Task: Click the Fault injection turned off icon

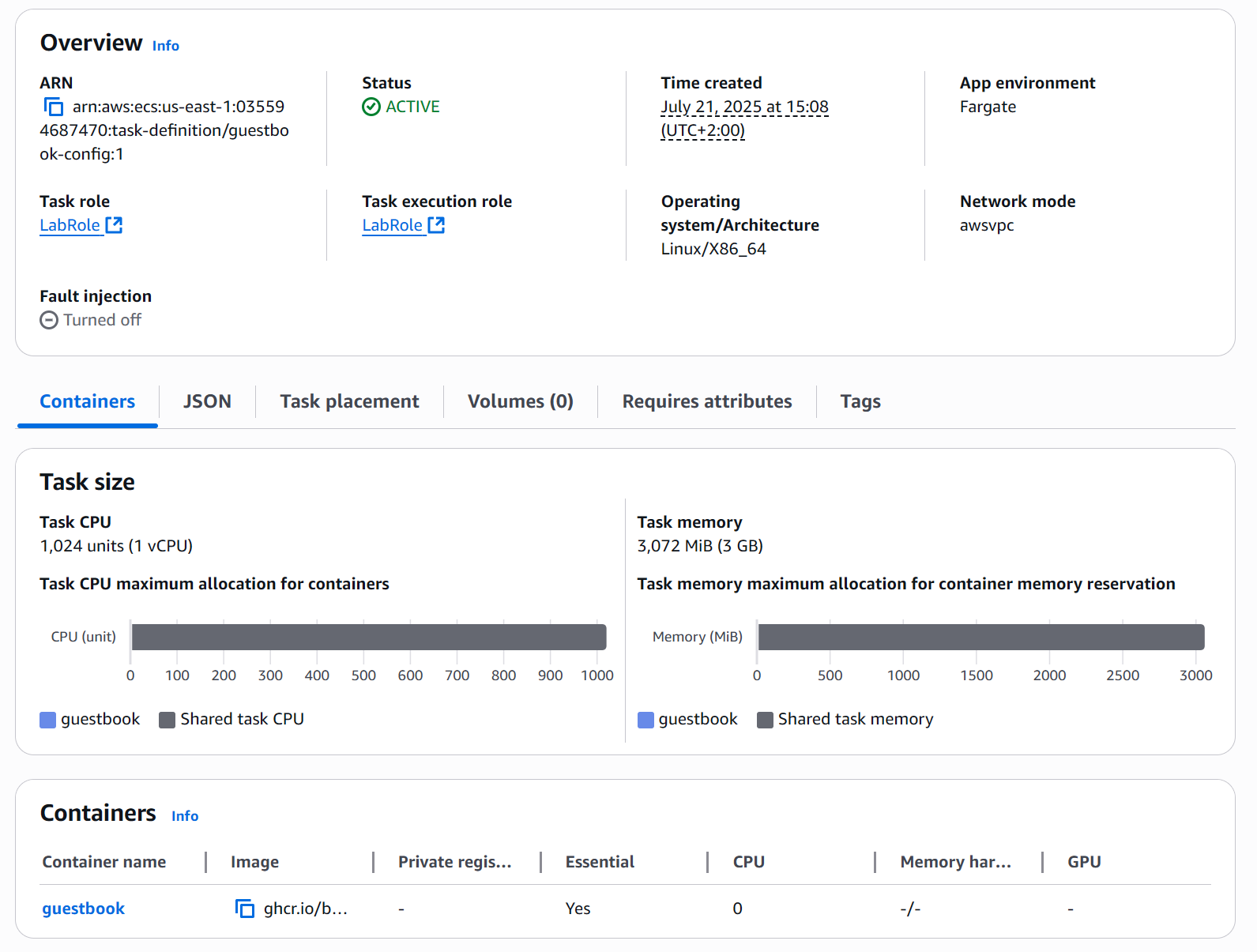Action: [x=49, y=320]
